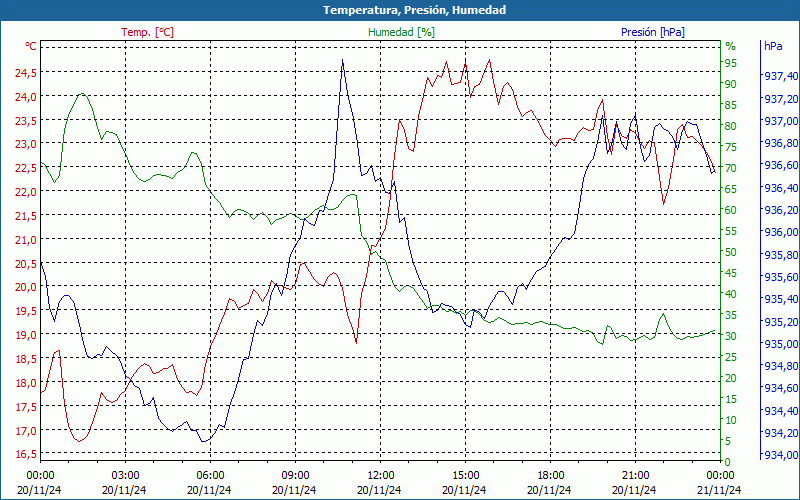Viewport: 800px width, 500px height.
Task: Click the 19,0 temperature axis value
Action: [26, 335]
